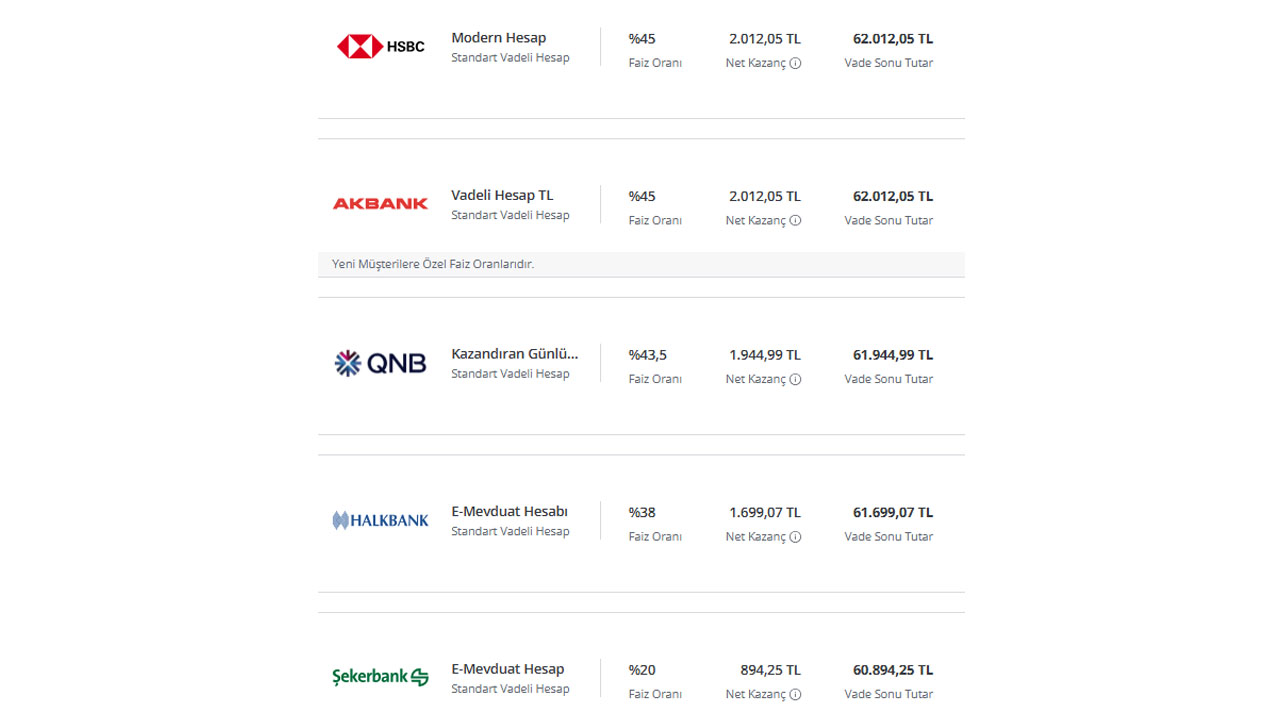Open HSBC Modern Hesap details

[498, 38]
